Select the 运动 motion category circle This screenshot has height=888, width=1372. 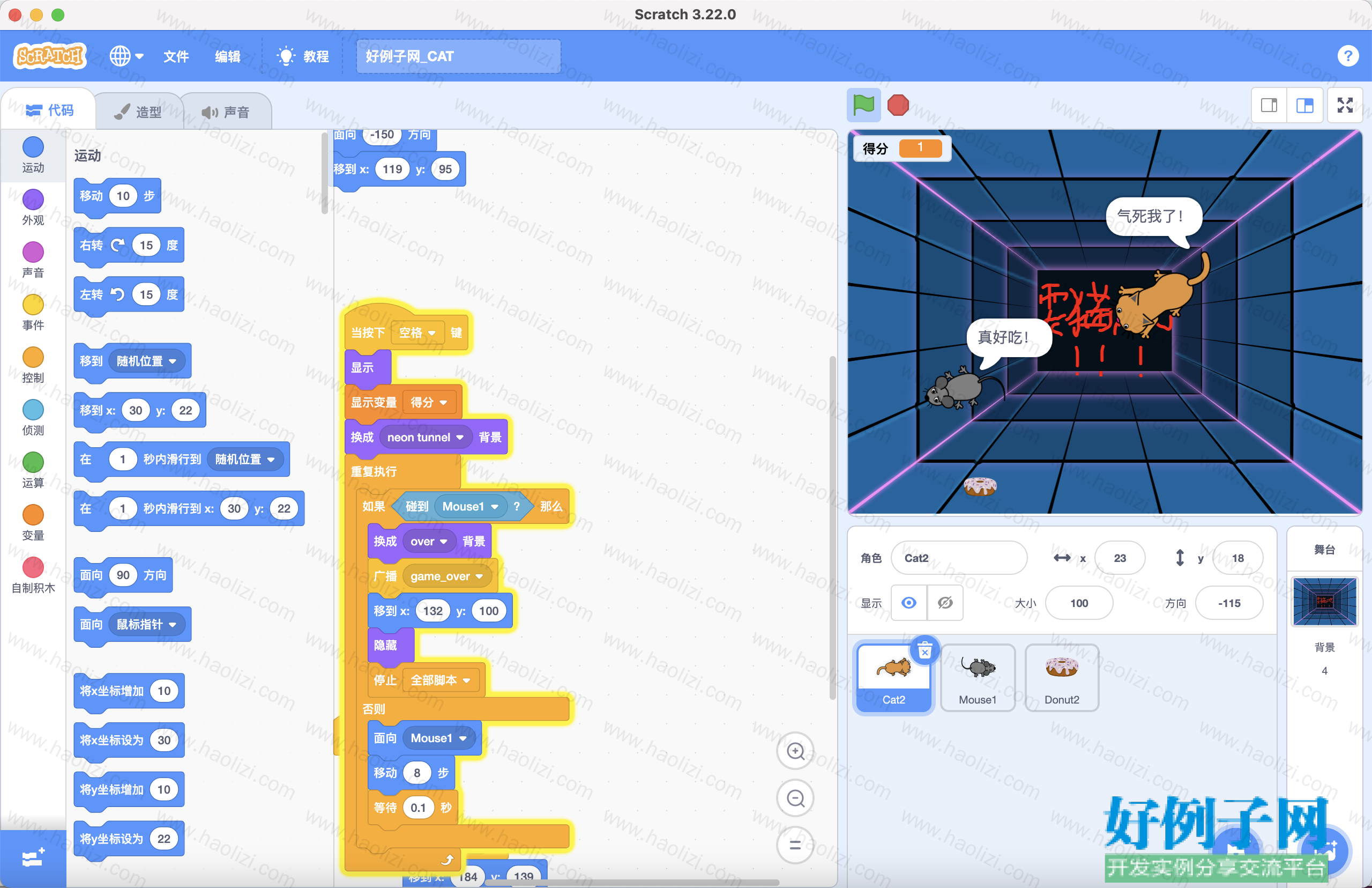click(x=33, y=147)
